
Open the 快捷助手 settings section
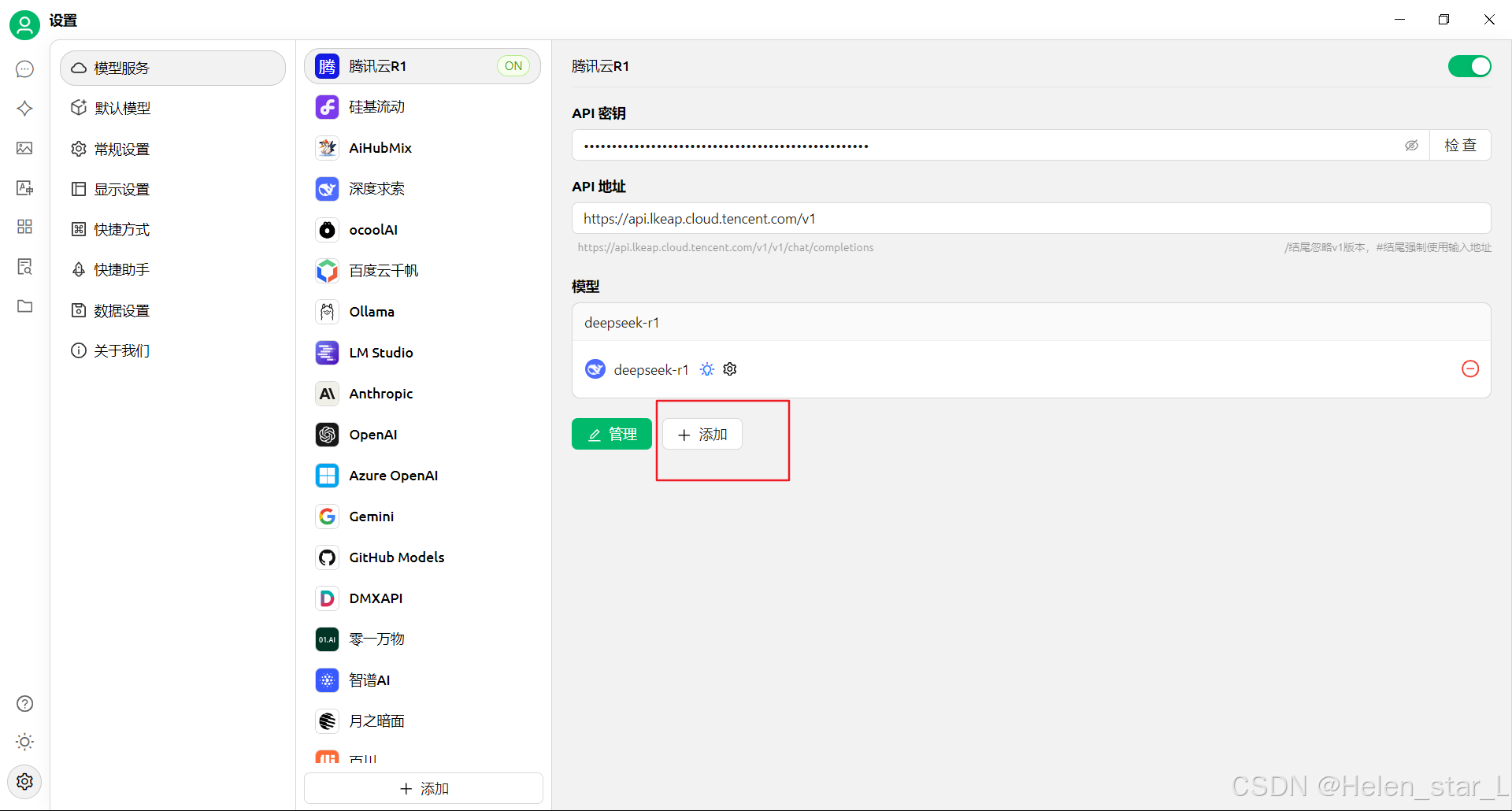172,269
